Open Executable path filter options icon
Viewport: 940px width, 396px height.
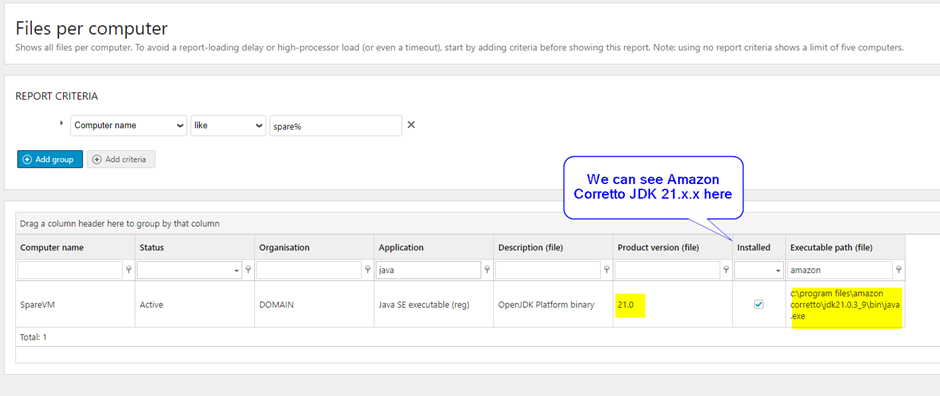pyautogui.click(x=899, y=271)
